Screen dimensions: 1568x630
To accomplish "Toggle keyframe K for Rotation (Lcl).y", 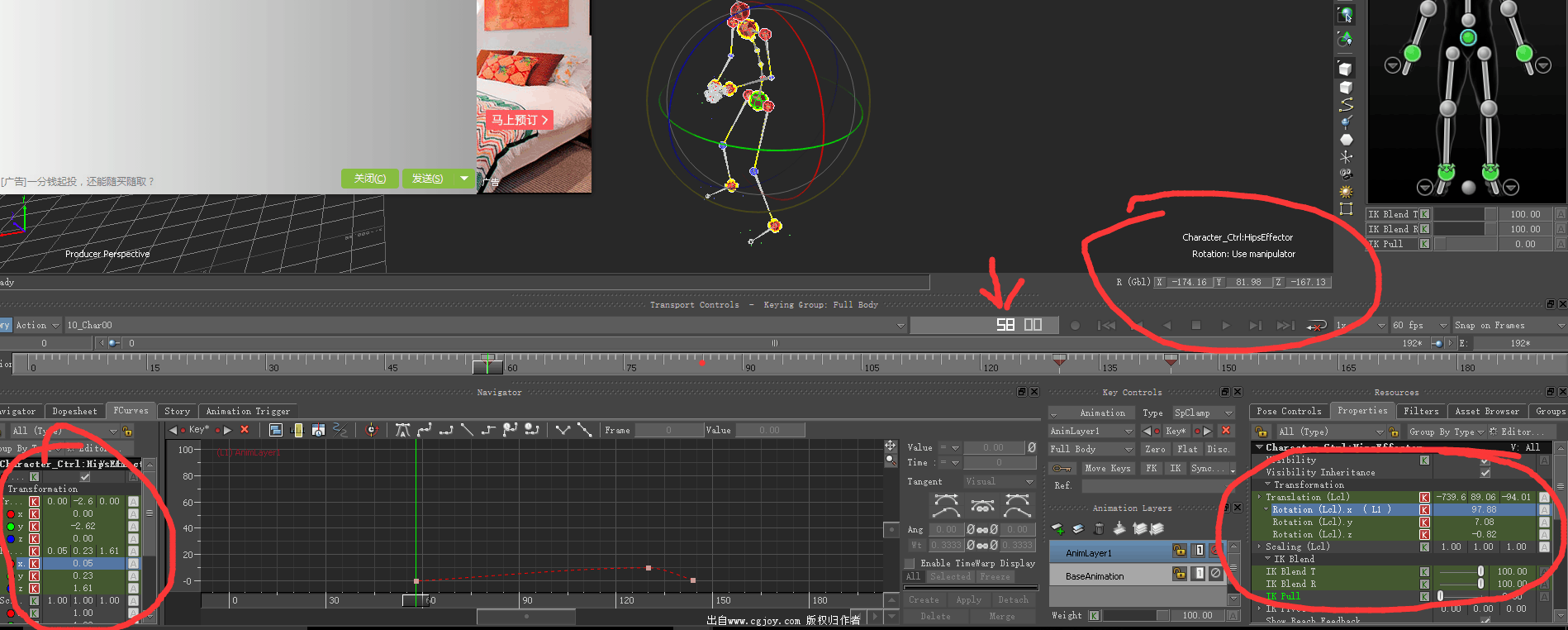I will (1424, 523).
